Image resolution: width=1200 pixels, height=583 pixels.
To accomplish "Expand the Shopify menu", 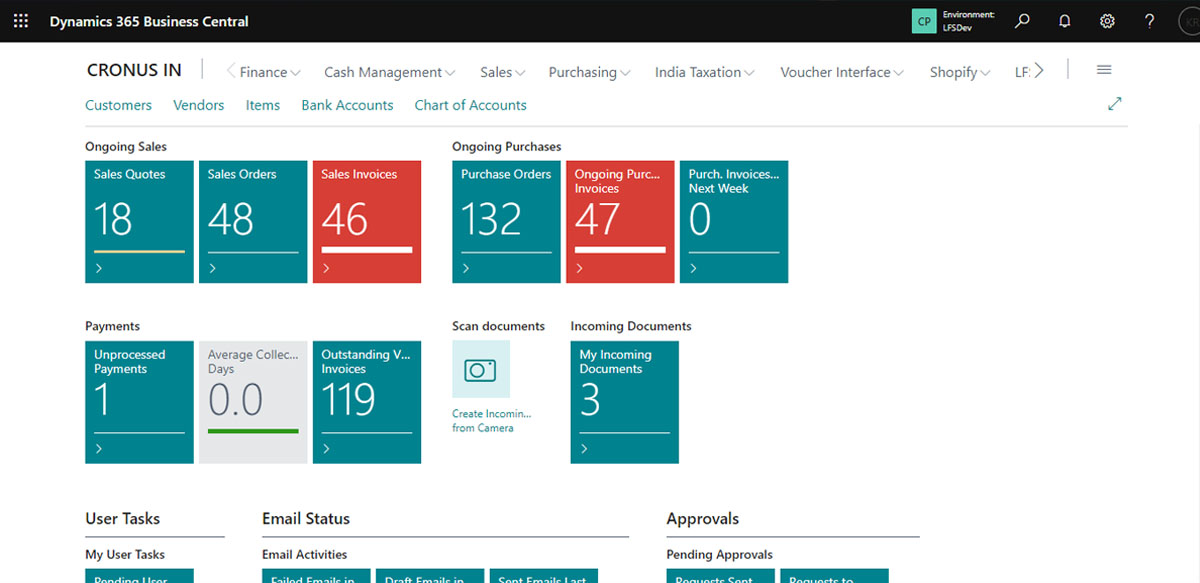I will pyautogui.click(x=960, y=72).
